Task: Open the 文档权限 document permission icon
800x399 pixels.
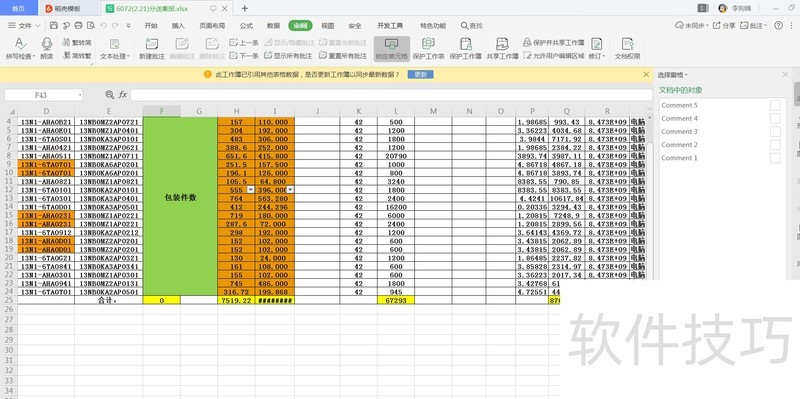Action: click(628, 44)
